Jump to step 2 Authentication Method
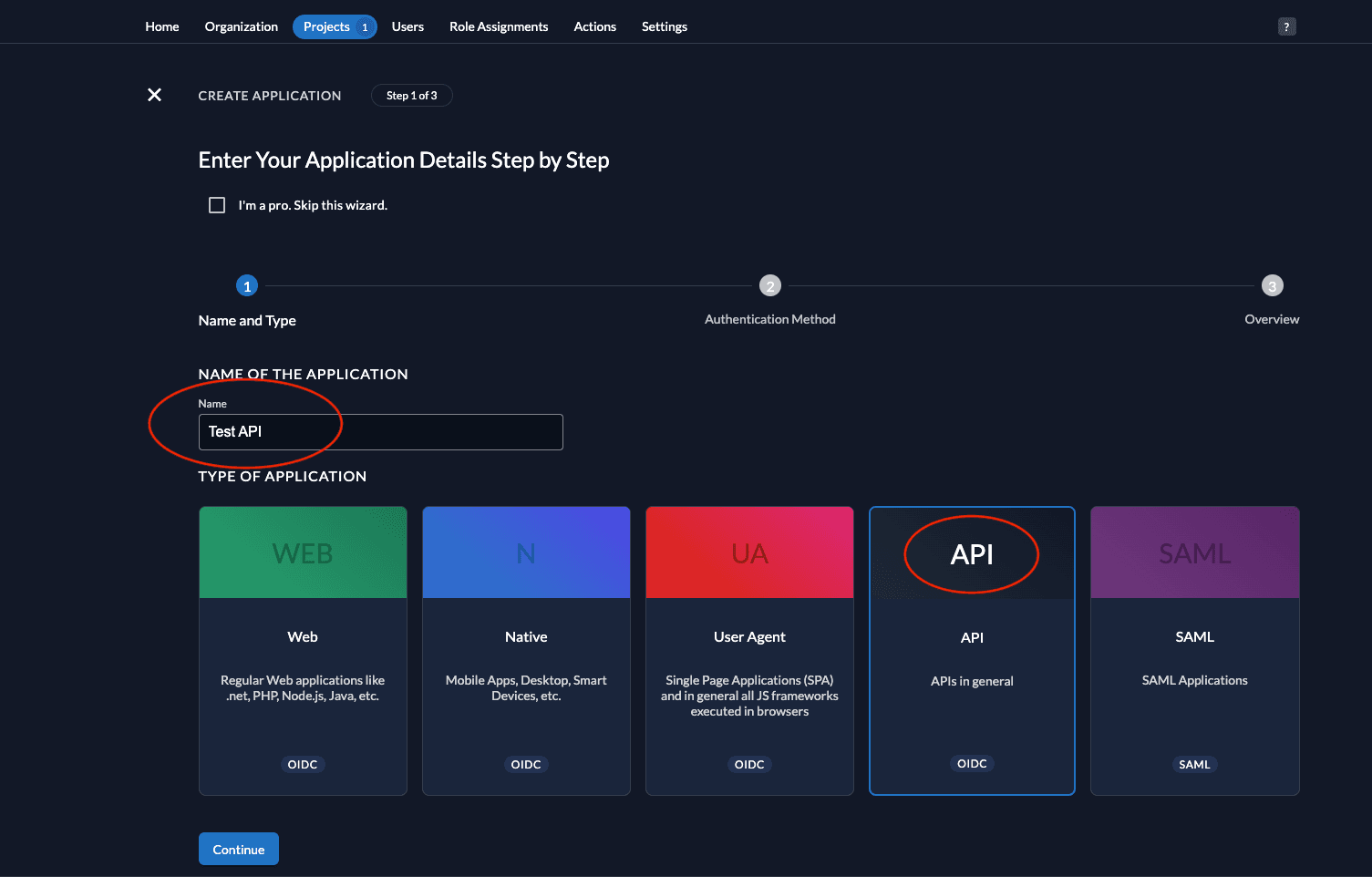 (x=769, y=286)
